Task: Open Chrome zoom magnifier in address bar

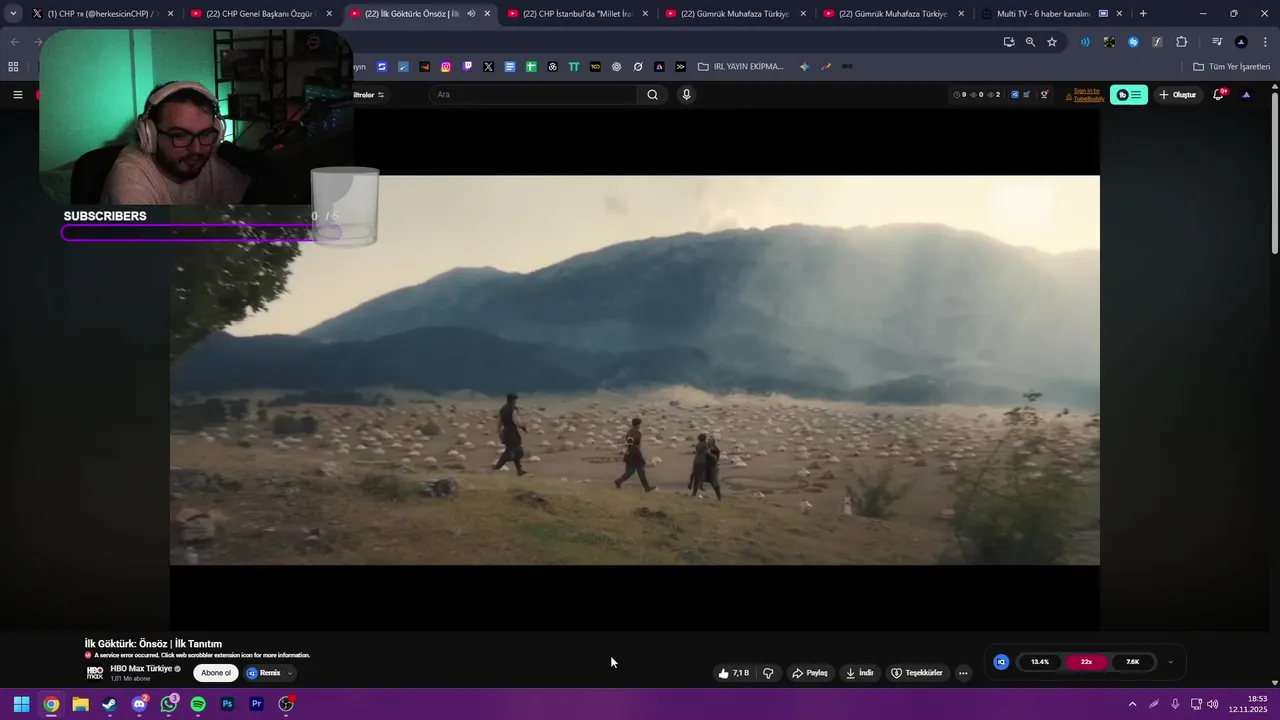Action: 1030,42
